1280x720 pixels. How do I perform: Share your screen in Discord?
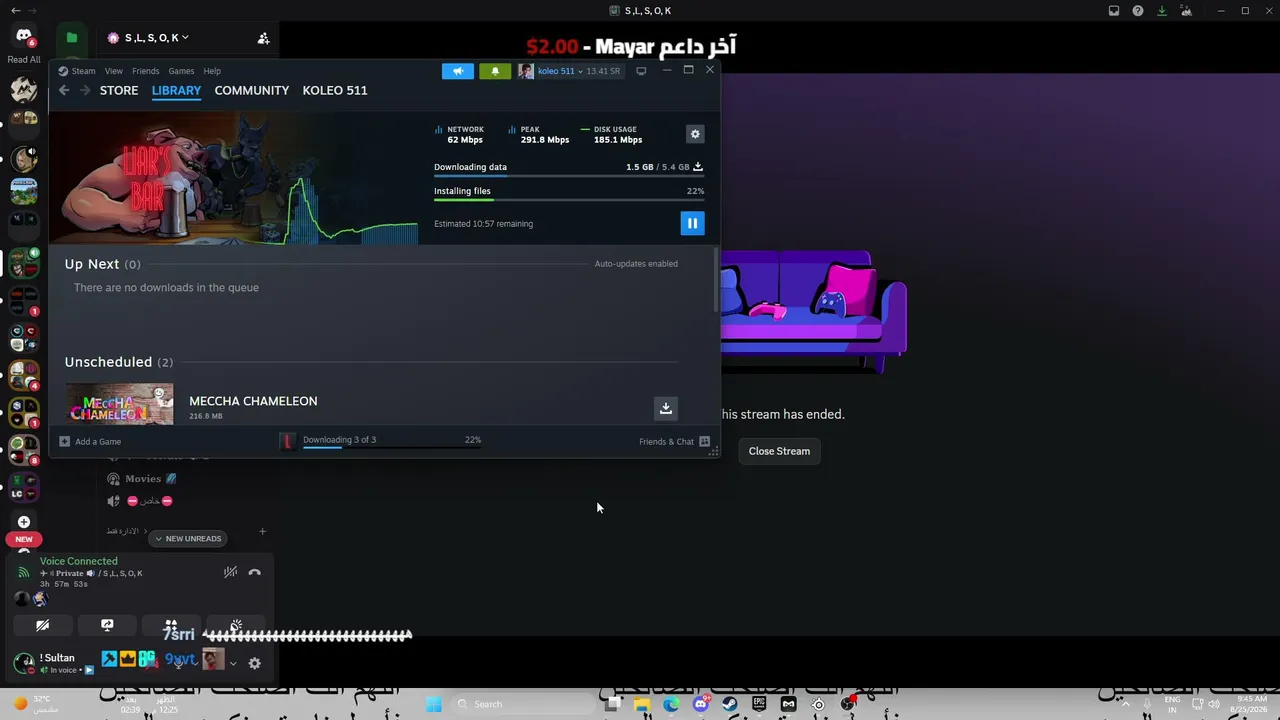(107, 626)
